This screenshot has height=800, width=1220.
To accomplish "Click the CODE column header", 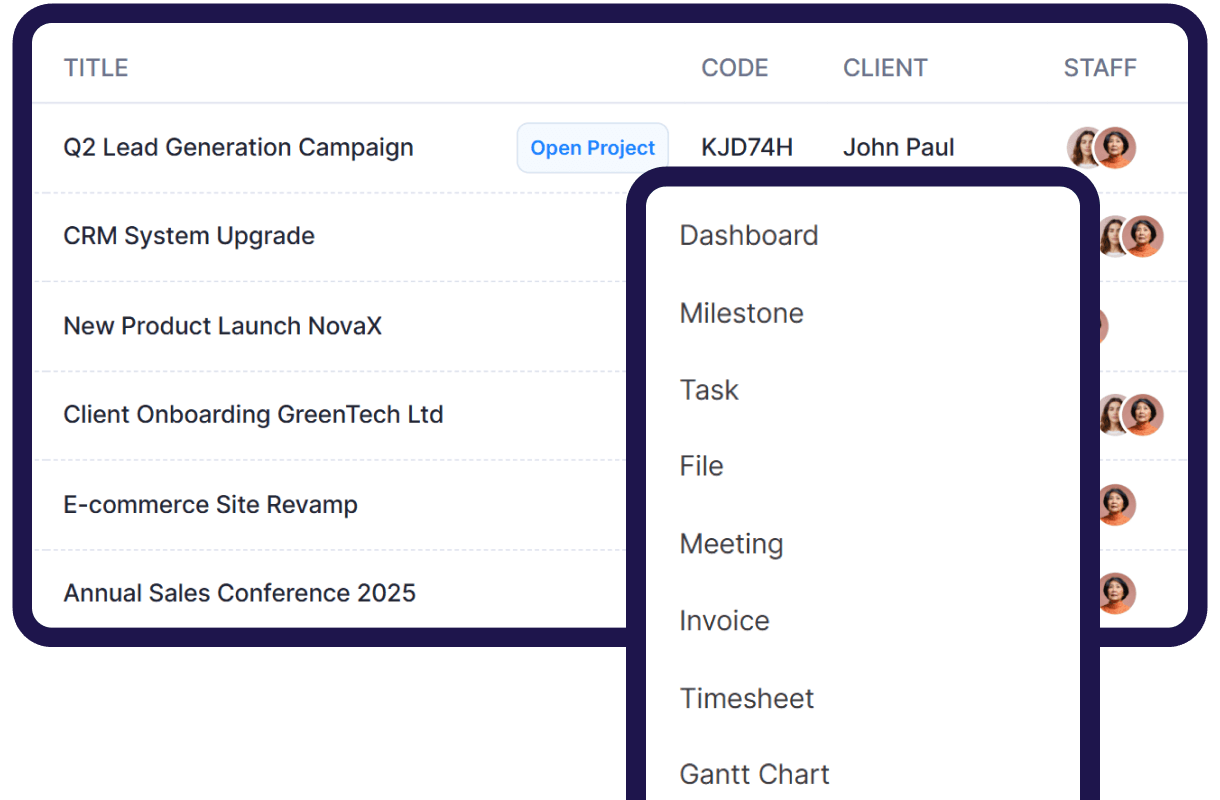I will (x=735, y=68).
